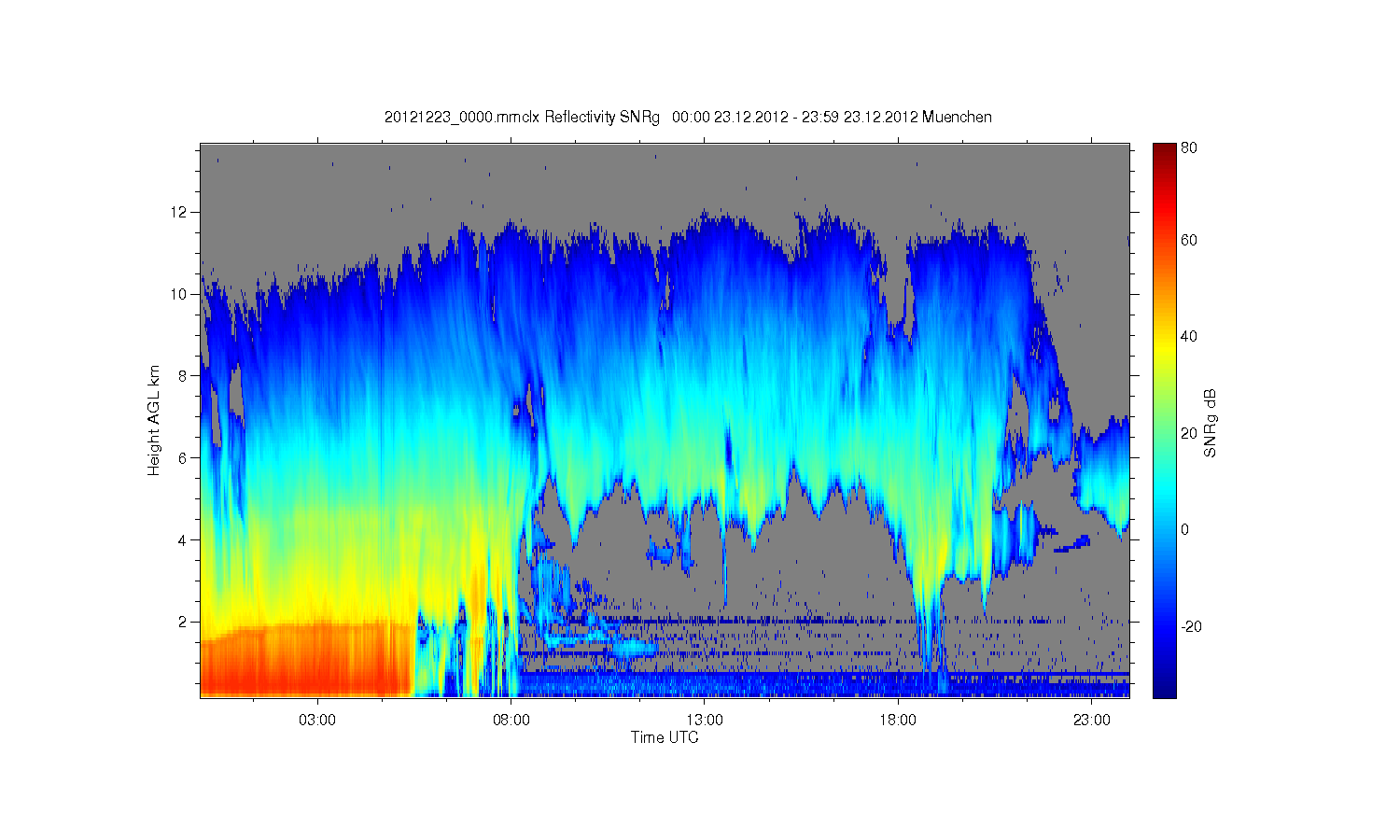
Task: Click the 18:00 time tick label
Action: tap(898, 720)
